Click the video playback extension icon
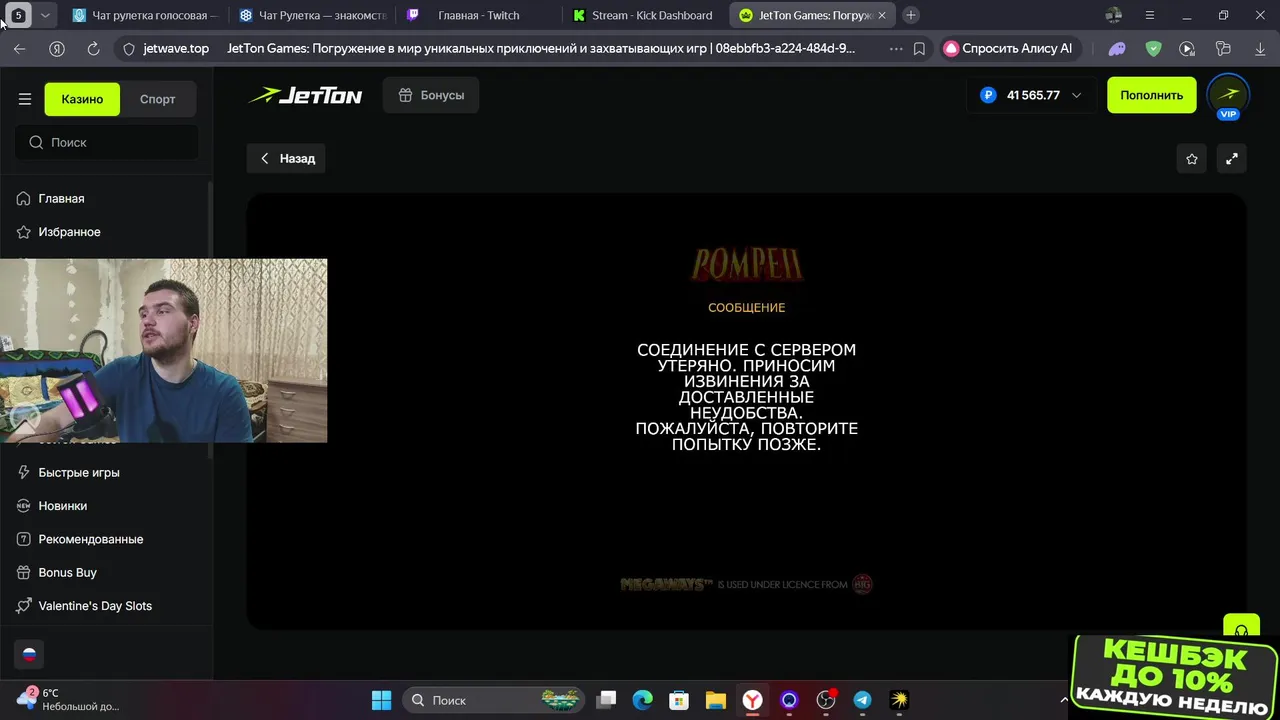Image resolution: width=1280 pixels, height=720 pixels. 1187,48
